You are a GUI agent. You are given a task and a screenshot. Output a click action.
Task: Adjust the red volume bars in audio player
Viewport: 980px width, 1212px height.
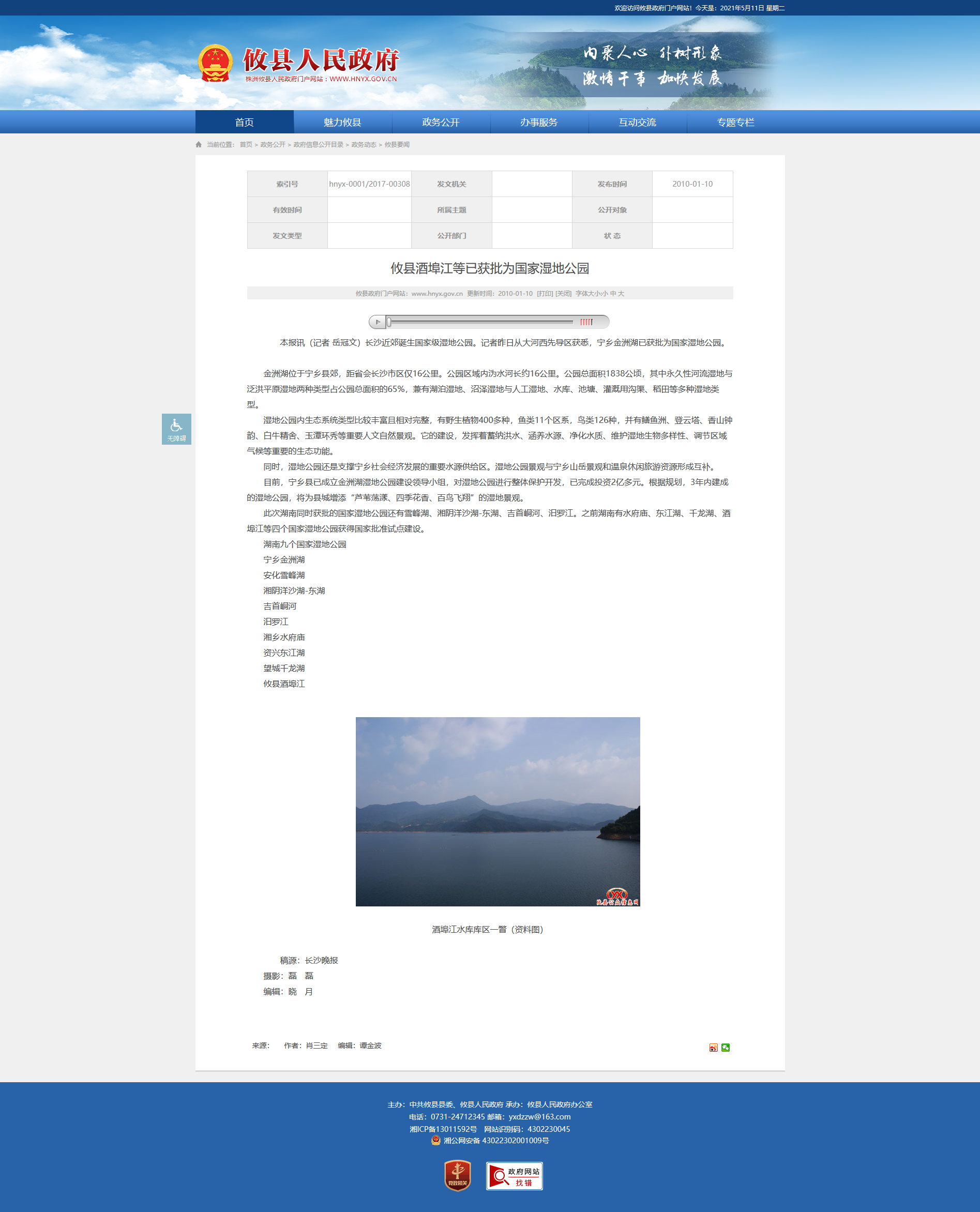pyautogui.click(x=586, y=322)
